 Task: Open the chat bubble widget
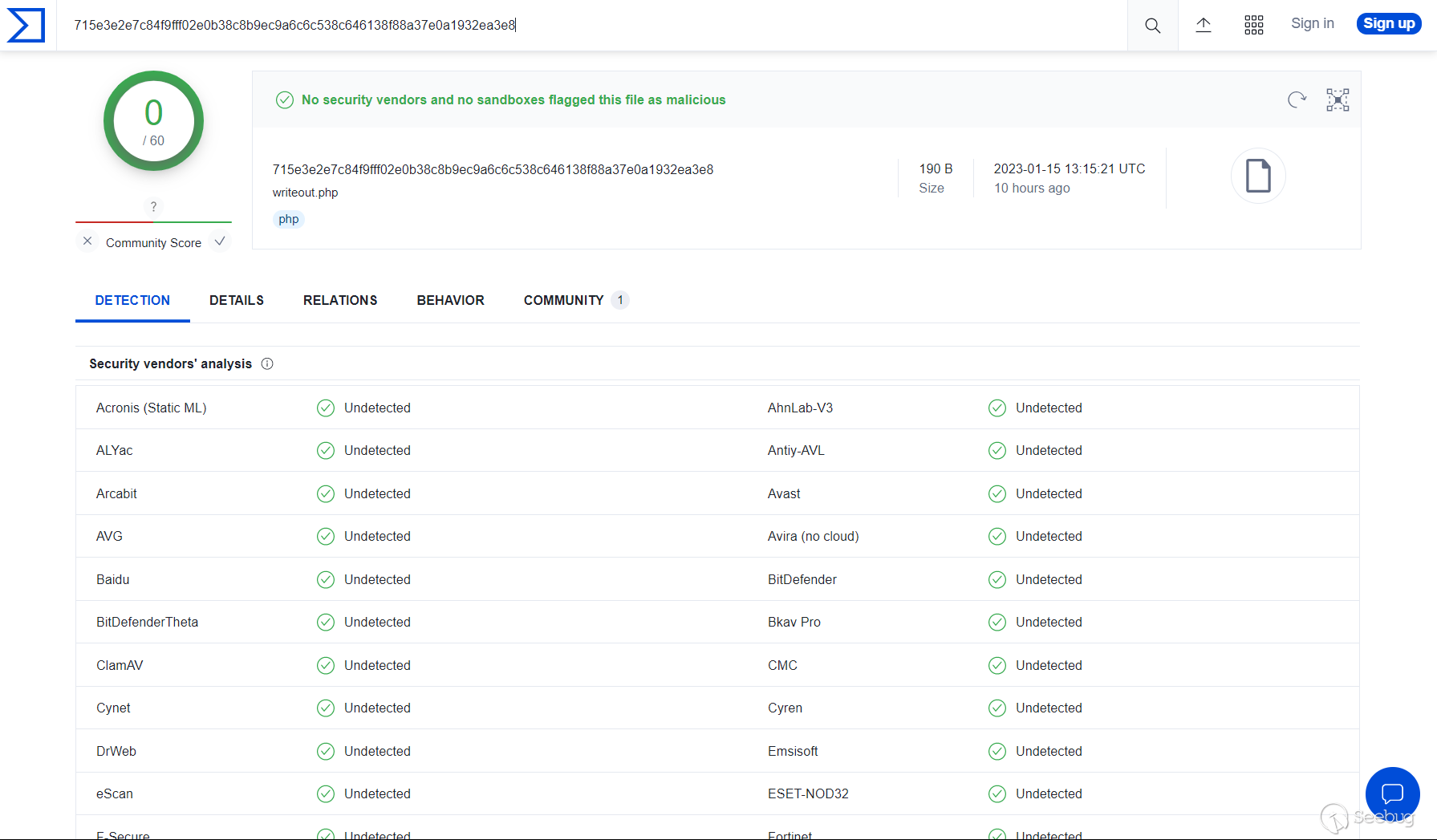[1392, 793]
